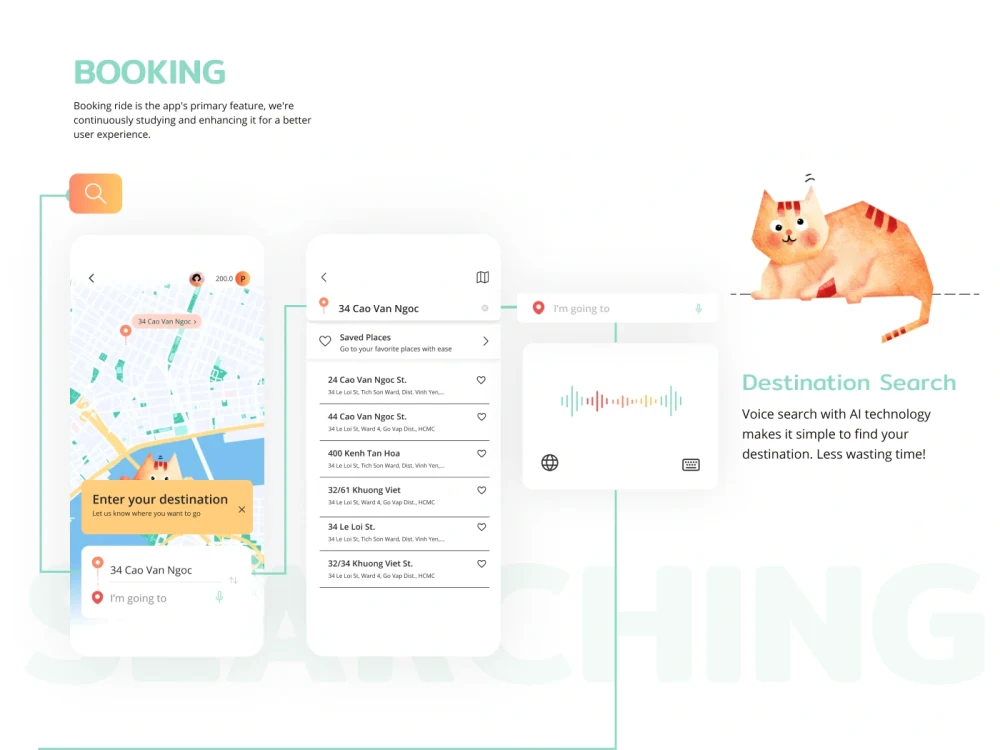This screenshot has height=750, width=1000.
Task: Go back from the address list screen
Action: point(324,277)
